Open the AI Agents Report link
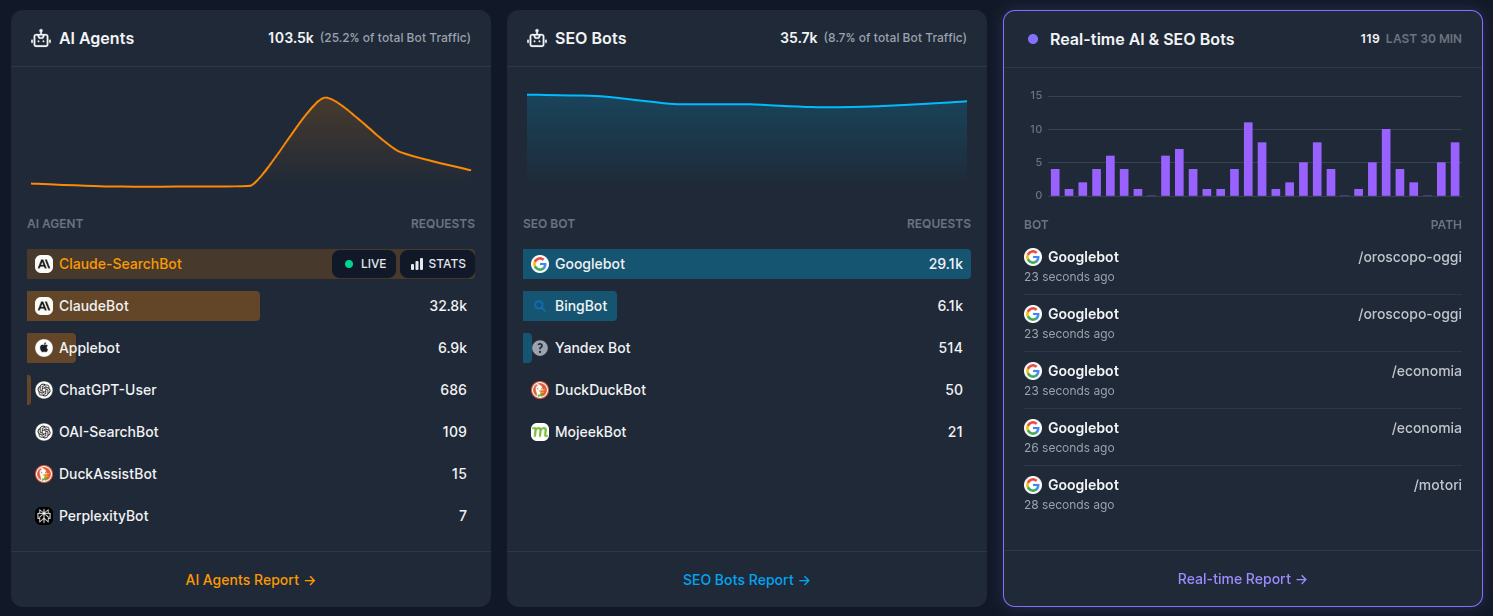The image size is (1493, 616). [x=251, y=580]
